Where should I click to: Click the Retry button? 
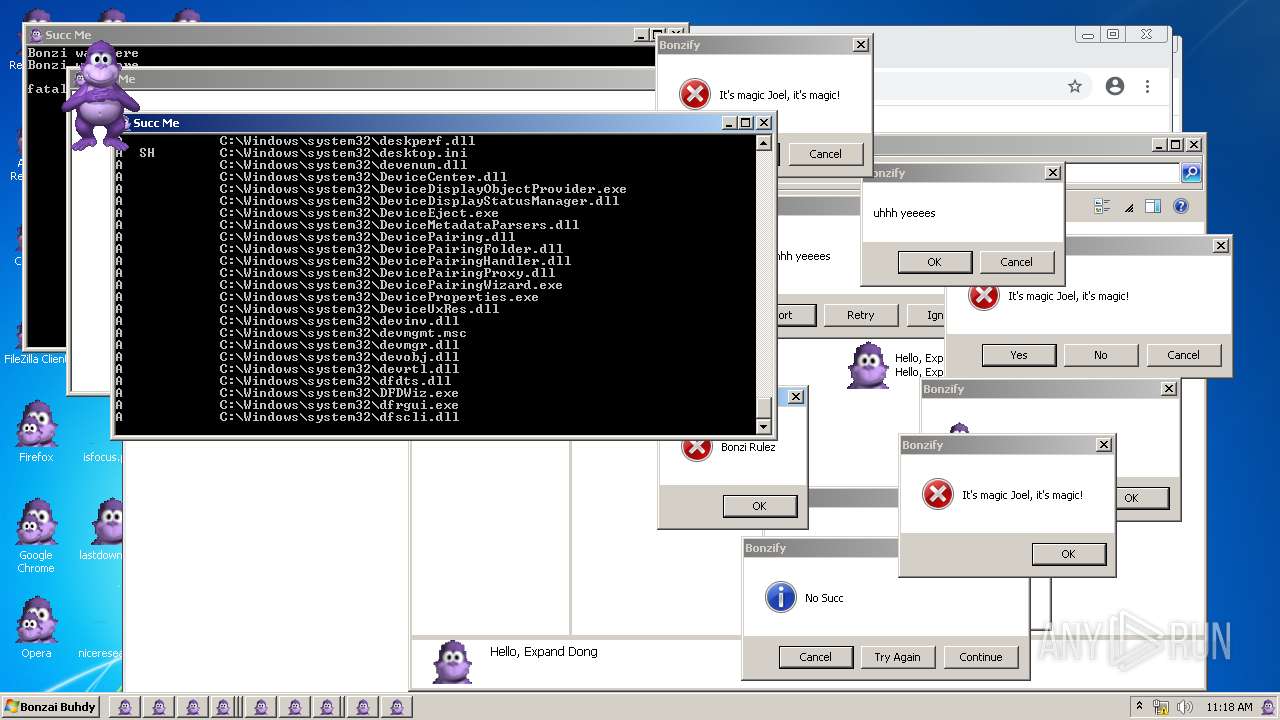(x=860, y=315)
